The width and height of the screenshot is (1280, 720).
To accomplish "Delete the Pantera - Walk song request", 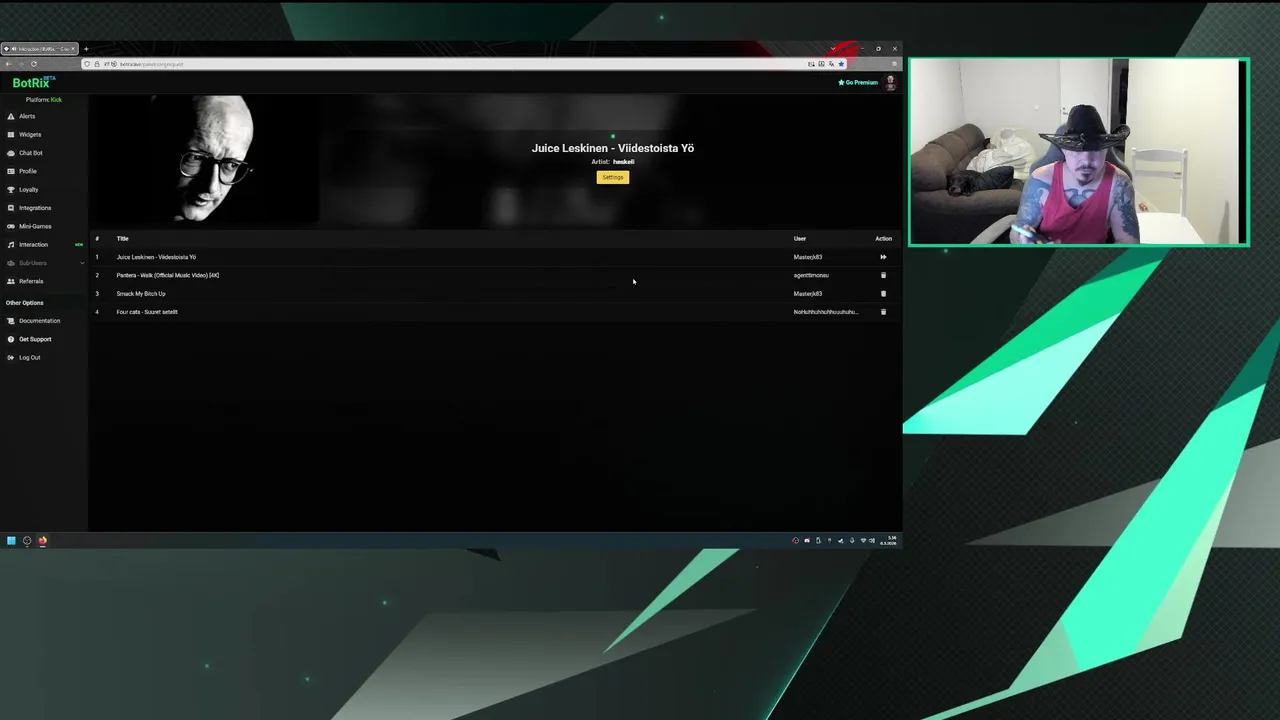I will point(883,275).
